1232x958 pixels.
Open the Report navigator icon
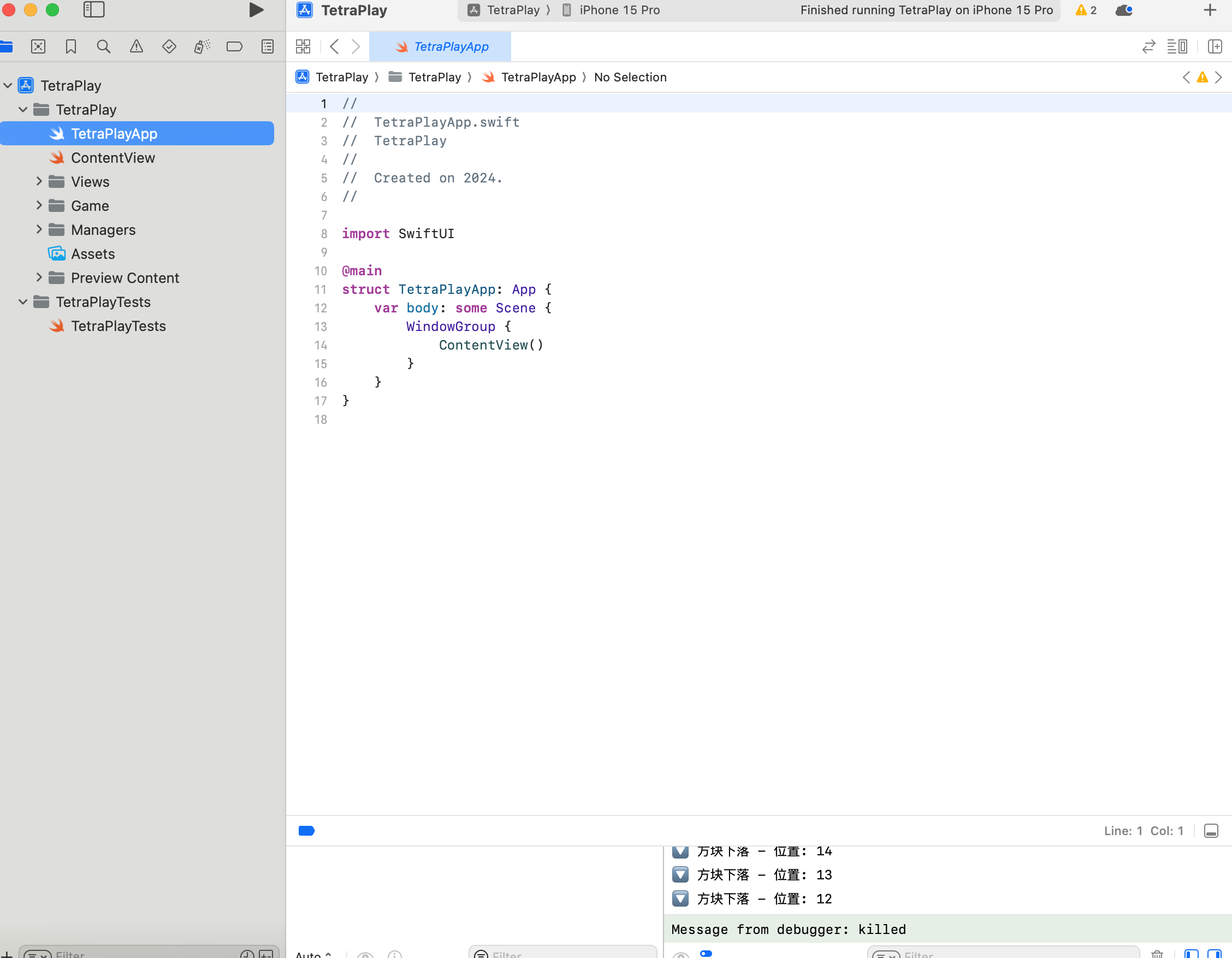[x=268, y=46]
